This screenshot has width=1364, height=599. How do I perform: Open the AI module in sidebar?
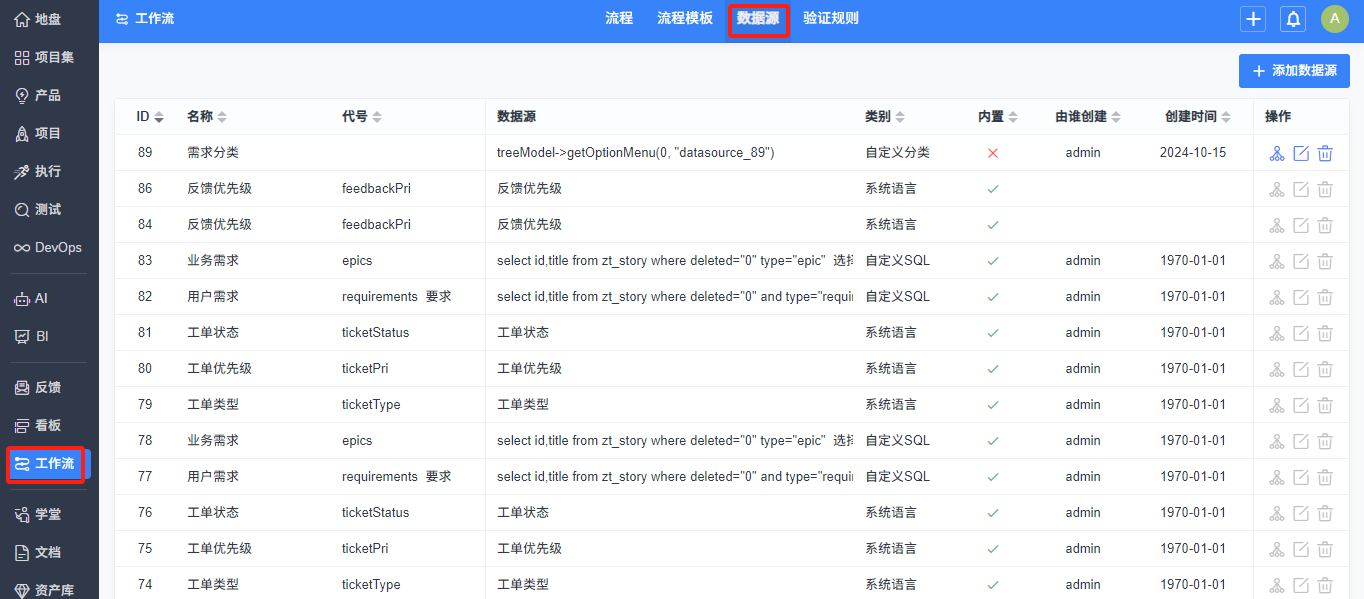(32, 298)
